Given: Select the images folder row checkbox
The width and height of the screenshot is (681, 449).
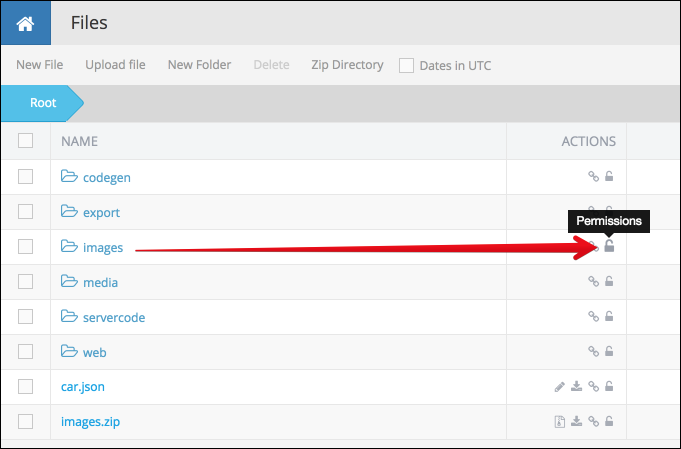Looking at the screenshot, I should click(x=25, y=247).
